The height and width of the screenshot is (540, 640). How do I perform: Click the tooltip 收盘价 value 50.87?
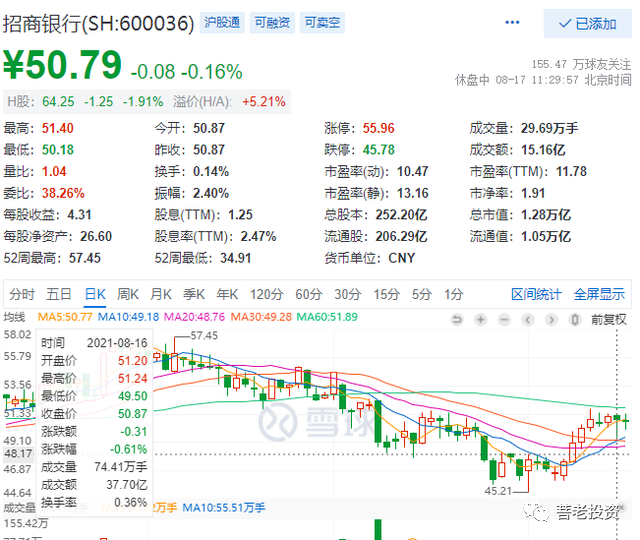[x=133, y=414]
